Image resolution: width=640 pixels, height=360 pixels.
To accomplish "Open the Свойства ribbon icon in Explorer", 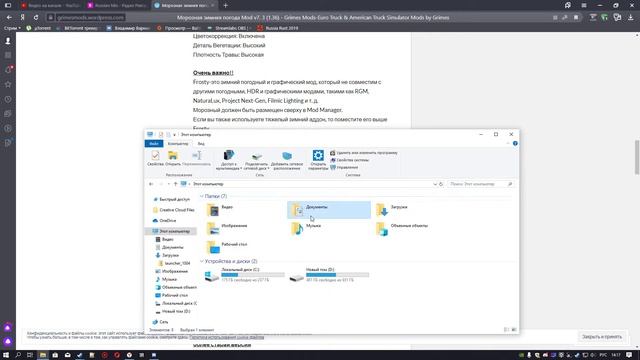I will tap(155, 158).
